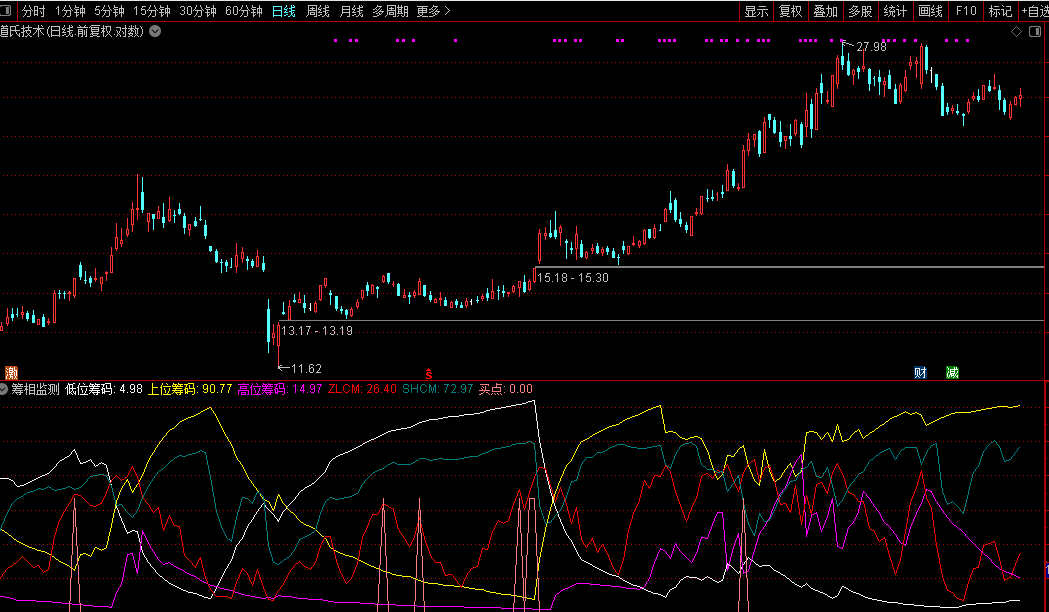
Task: Click the 叠加 overlay button
Action: [x=825, y=11]
